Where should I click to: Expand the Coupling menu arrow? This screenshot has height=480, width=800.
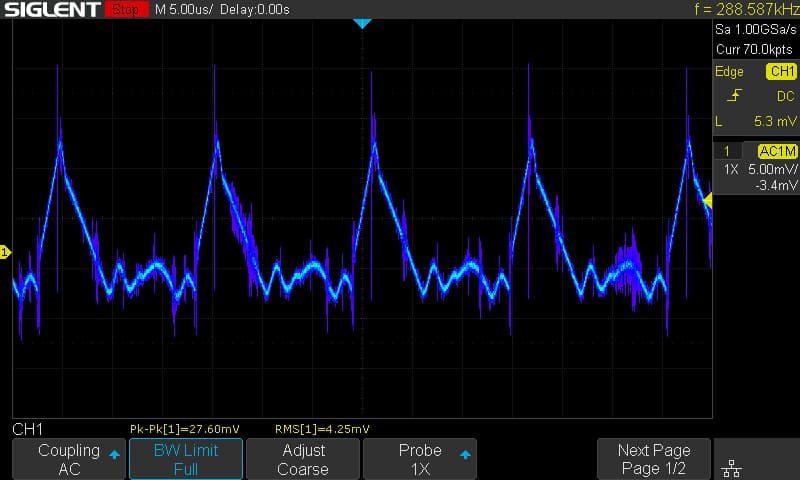point(114,454)
